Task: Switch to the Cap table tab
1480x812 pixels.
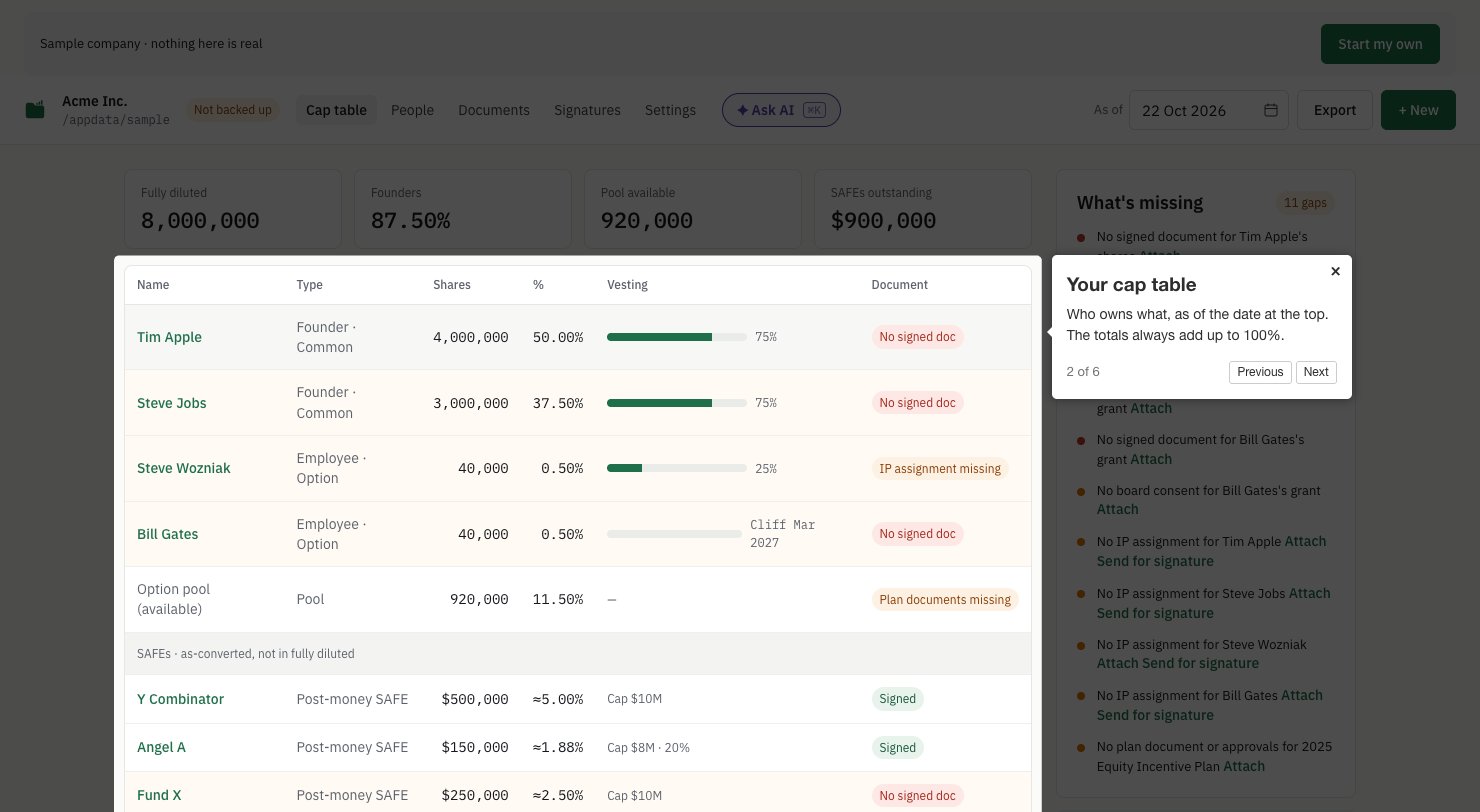Action: [x=336, y=110]
